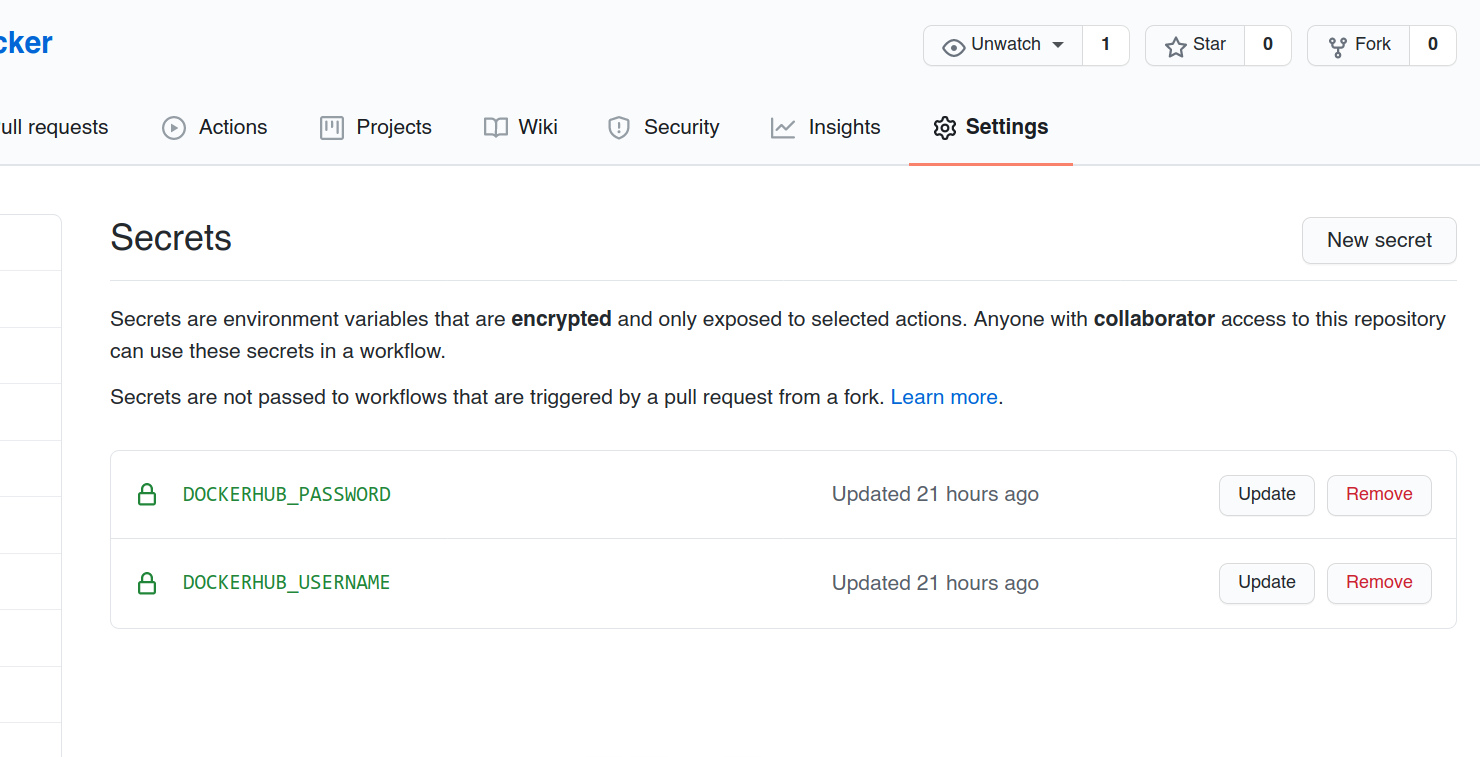Image resolution: width=1480 pixels, height=757 pixels.
Task: Create a New secret
Action: pyautogui.click(x=1379, y=240)
